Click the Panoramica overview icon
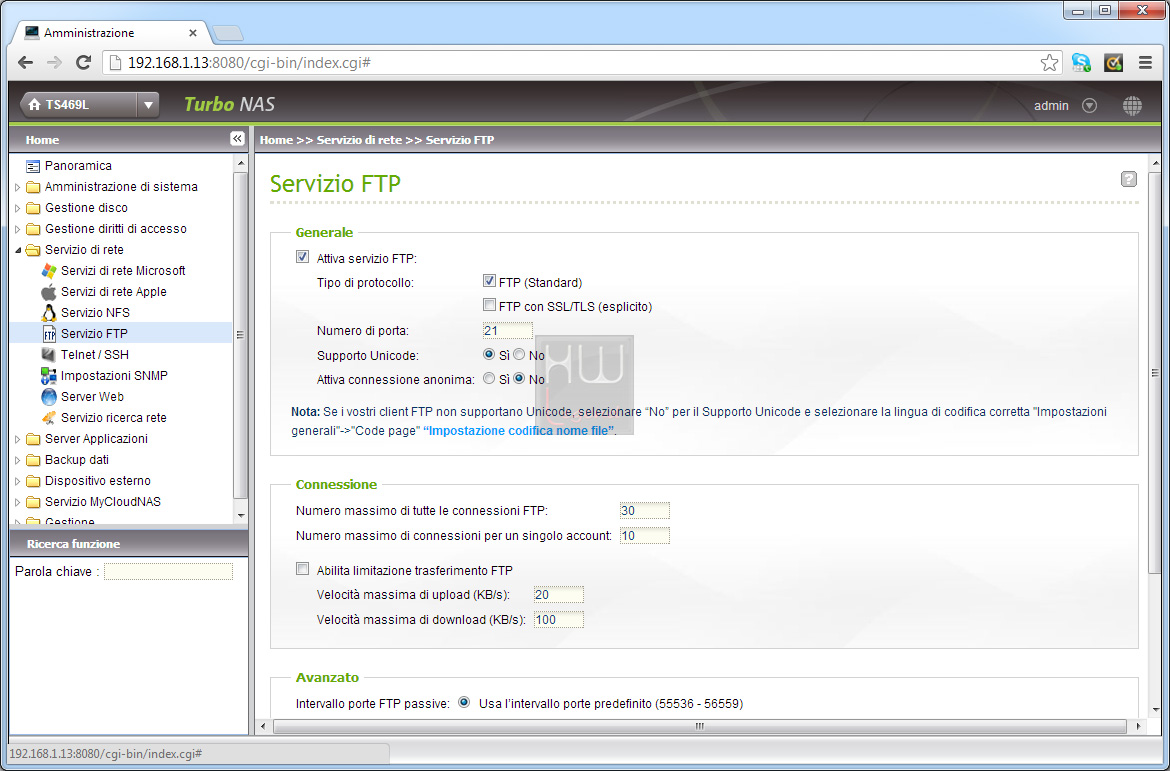 pos(33,166)
